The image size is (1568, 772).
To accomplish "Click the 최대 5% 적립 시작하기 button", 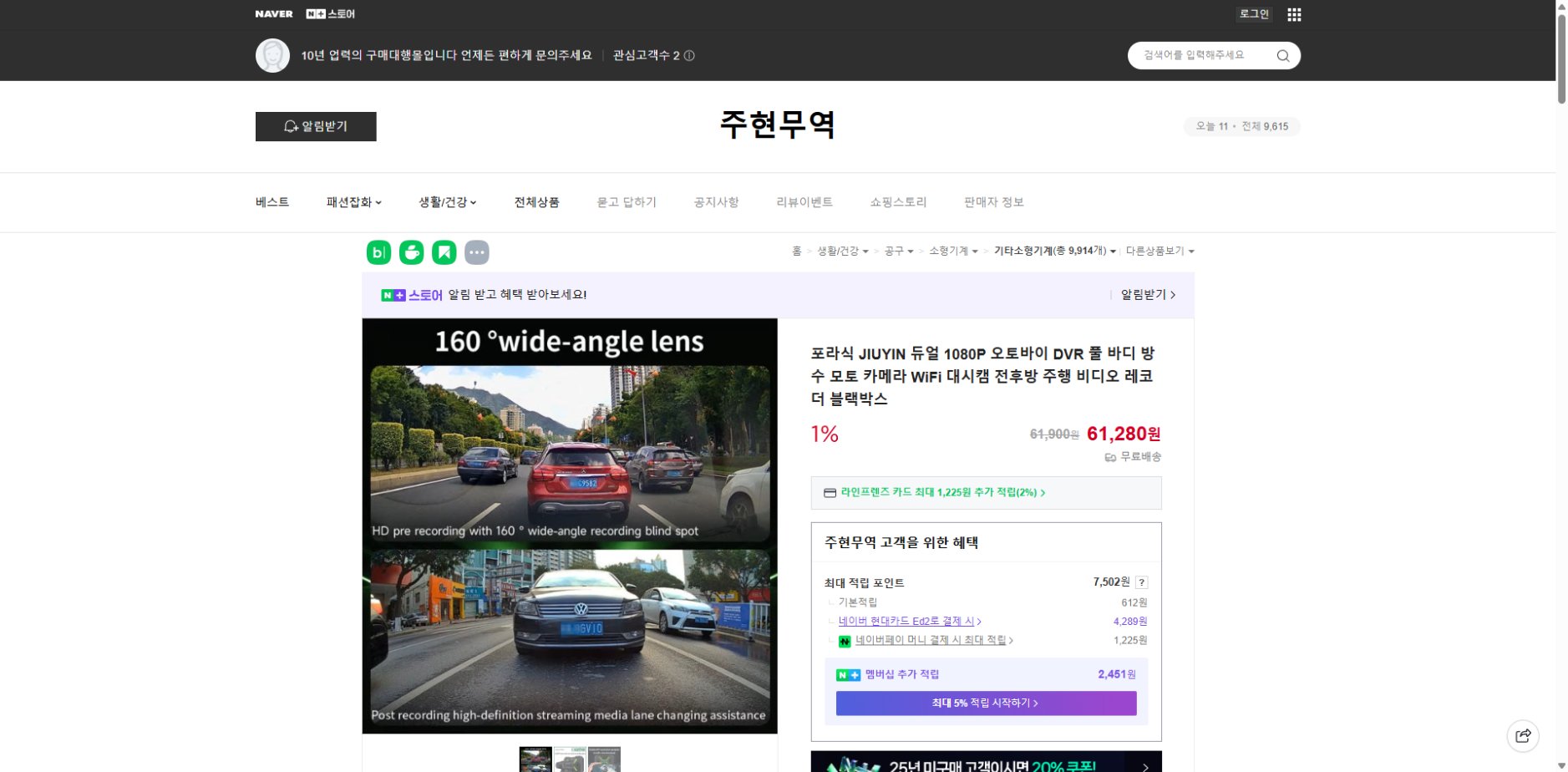I will 986,703.
